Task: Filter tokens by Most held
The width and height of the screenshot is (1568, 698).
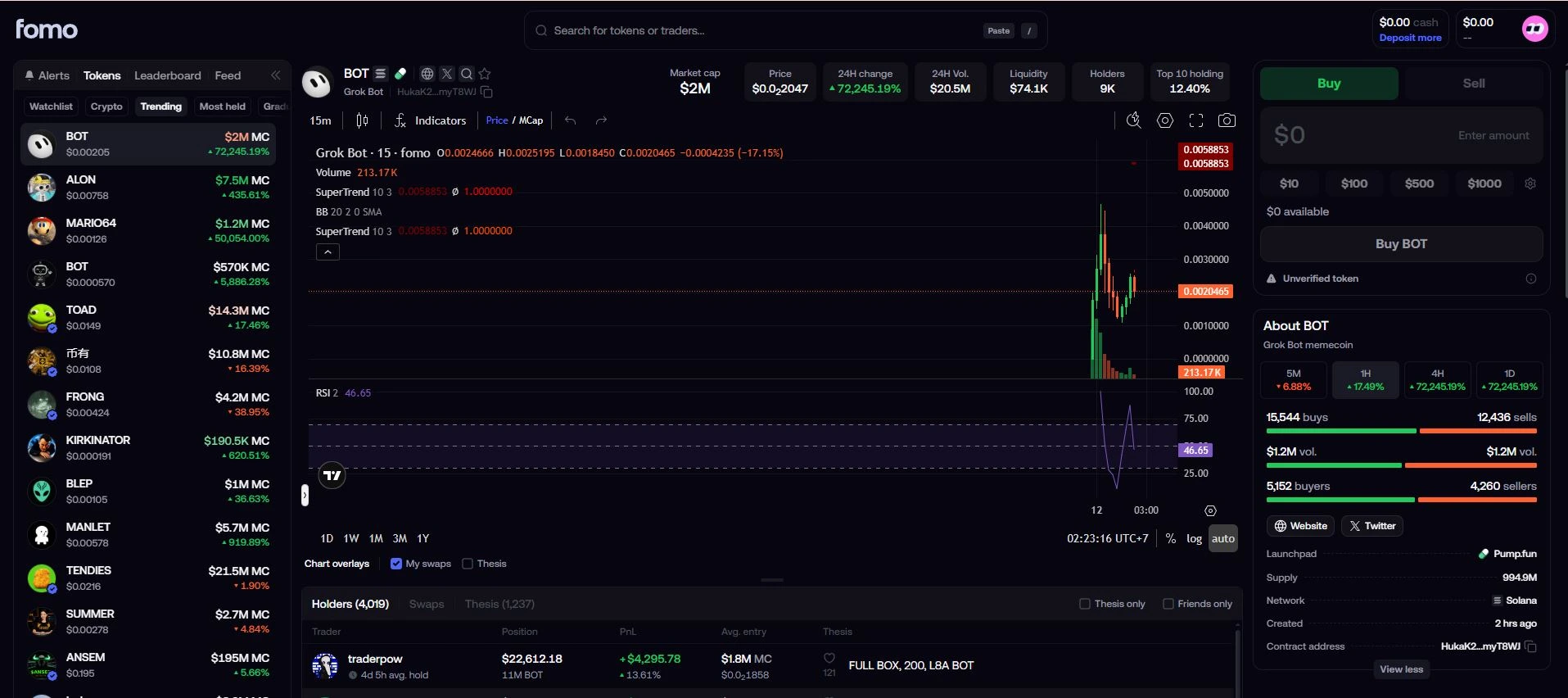Action: point(222,107)
